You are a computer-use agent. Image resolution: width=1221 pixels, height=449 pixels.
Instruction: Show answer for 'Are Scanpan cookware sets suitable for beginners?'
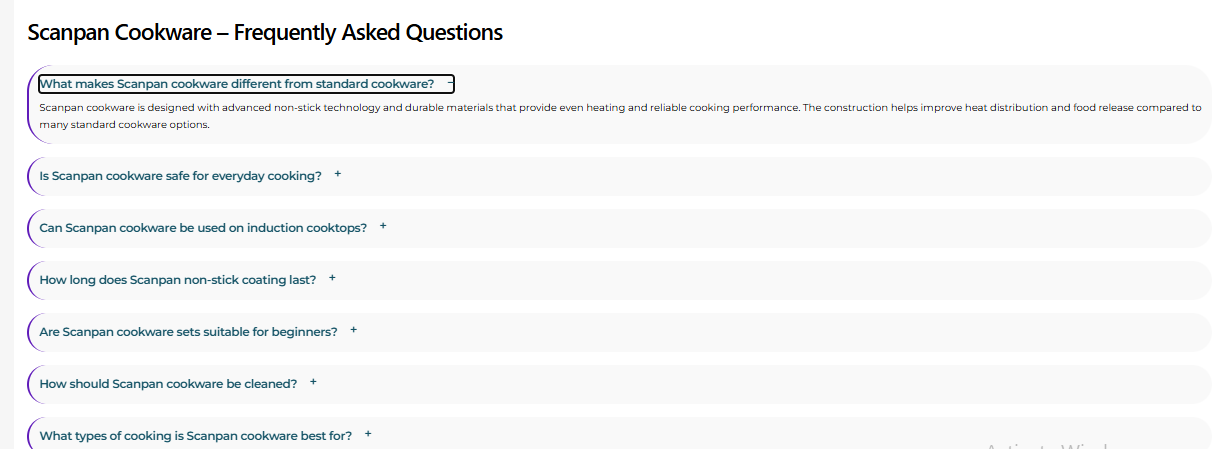coord(188,332)
